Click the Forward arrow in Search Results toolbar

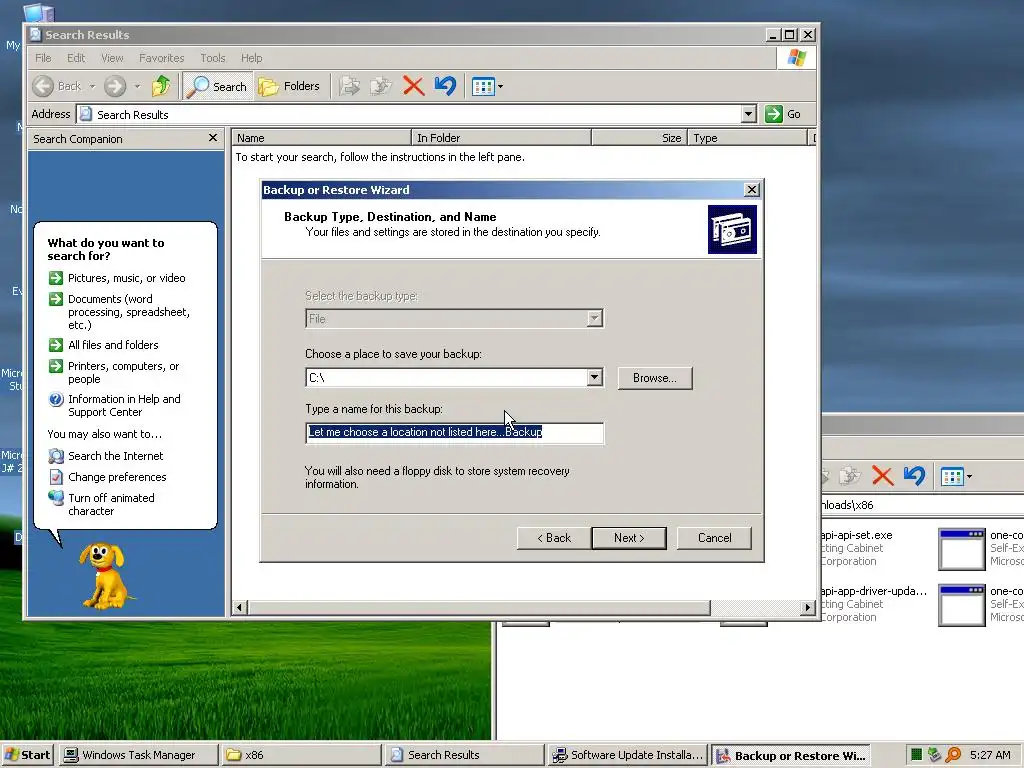pos(115,86)
